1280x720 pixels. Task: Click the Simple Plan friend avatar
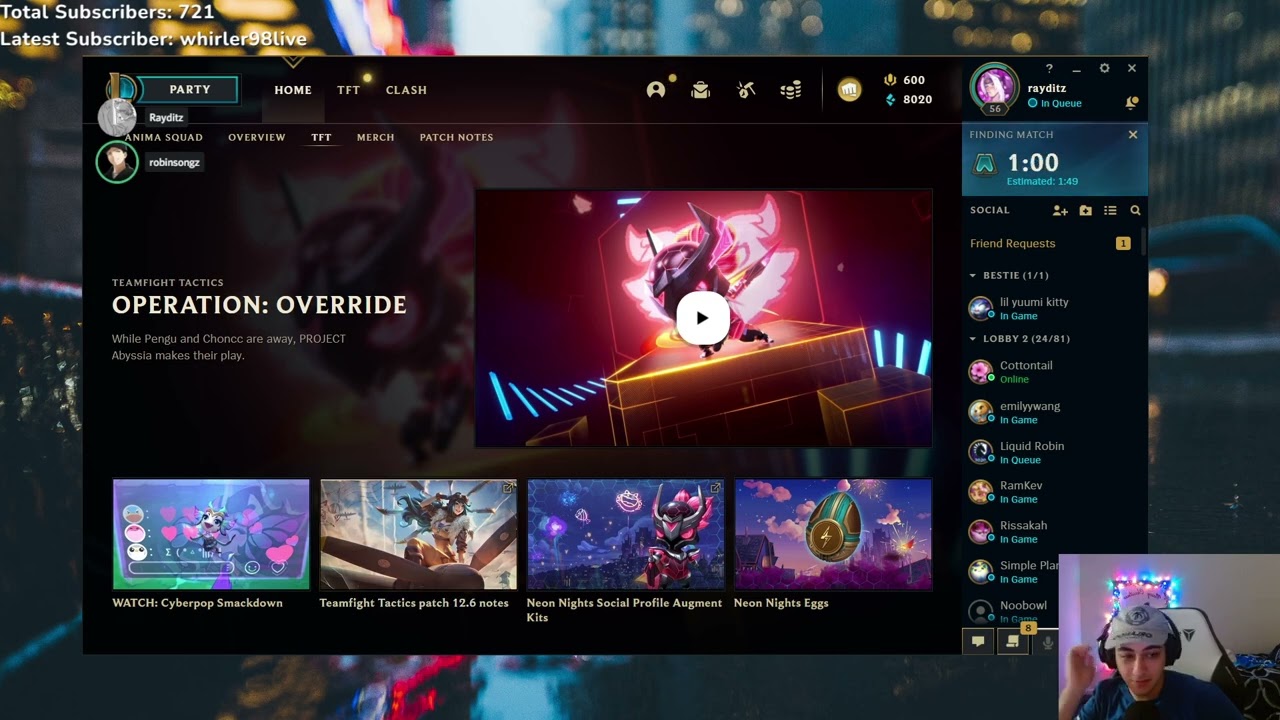point(981,572)
